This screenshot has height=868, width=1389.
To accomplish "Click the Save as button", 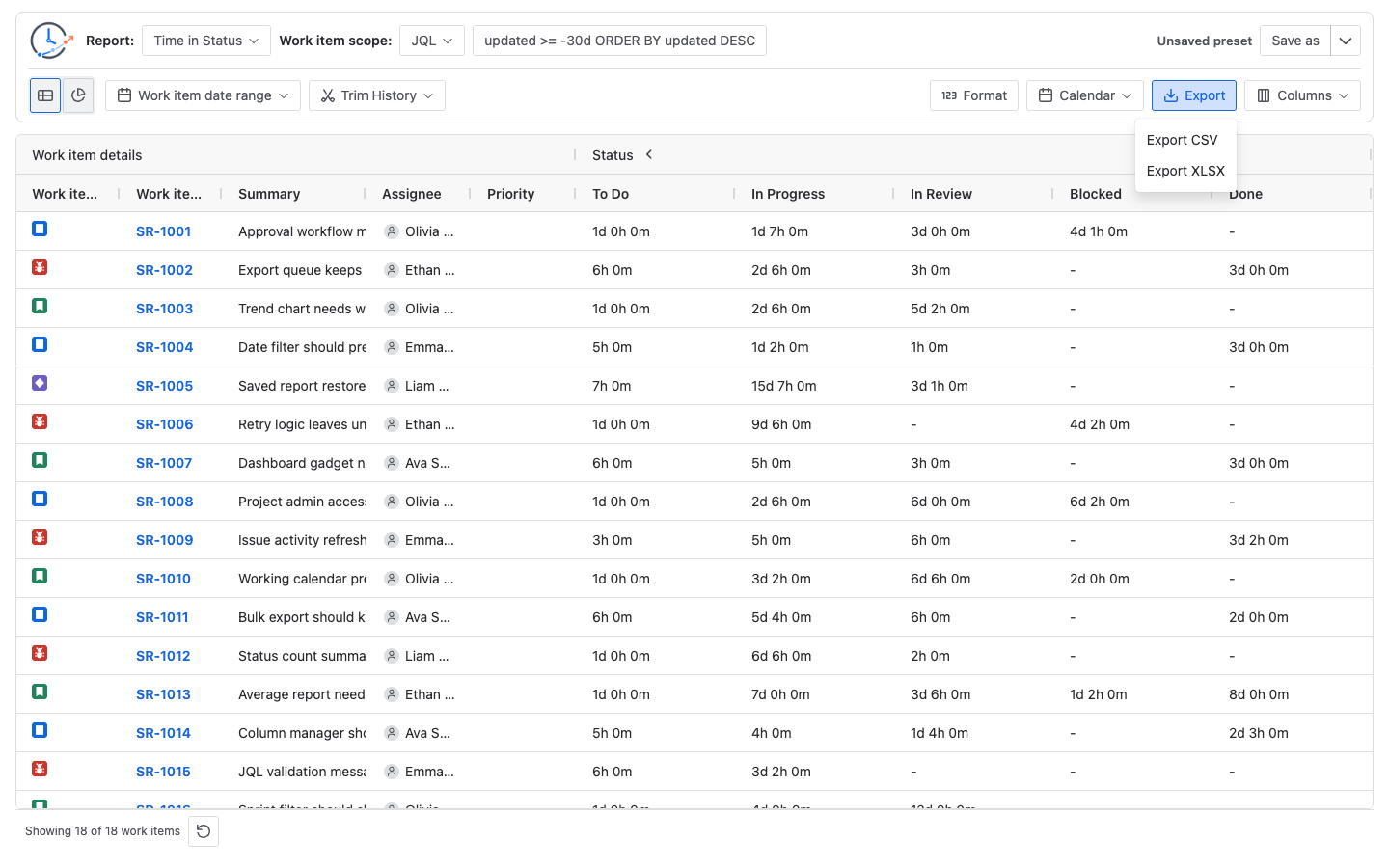I will point(1295,41).
